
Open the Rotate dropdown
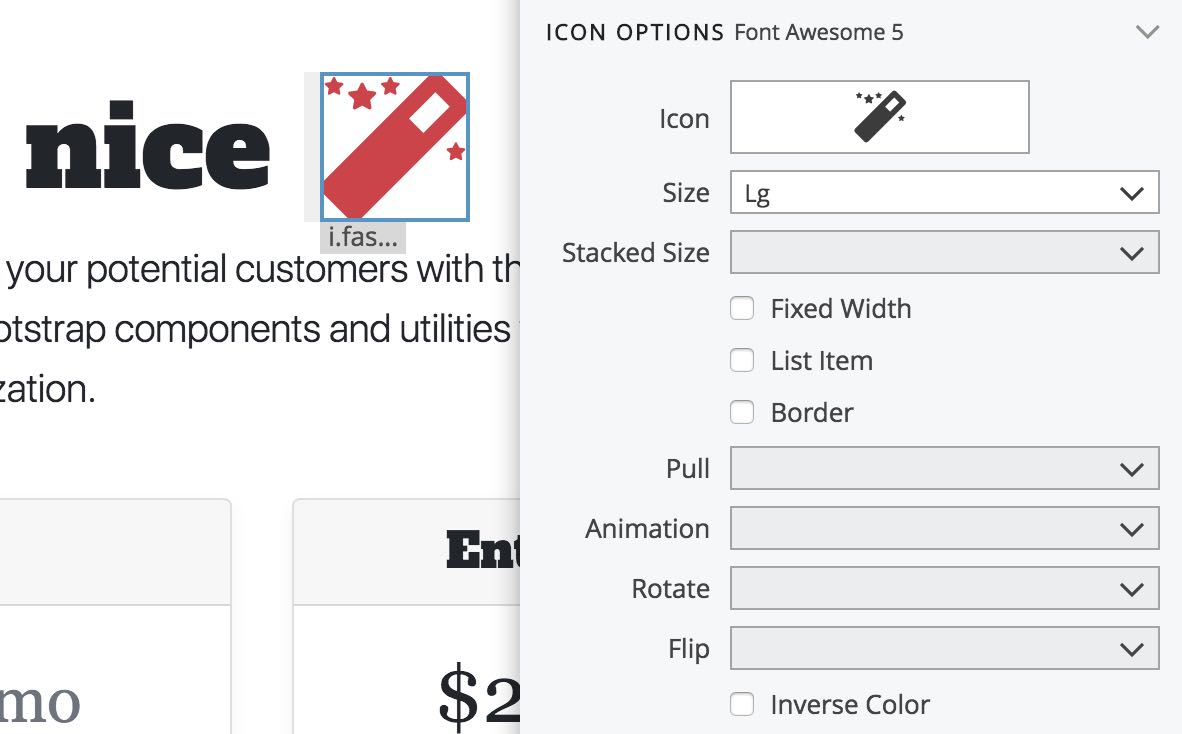pos(944,588)
